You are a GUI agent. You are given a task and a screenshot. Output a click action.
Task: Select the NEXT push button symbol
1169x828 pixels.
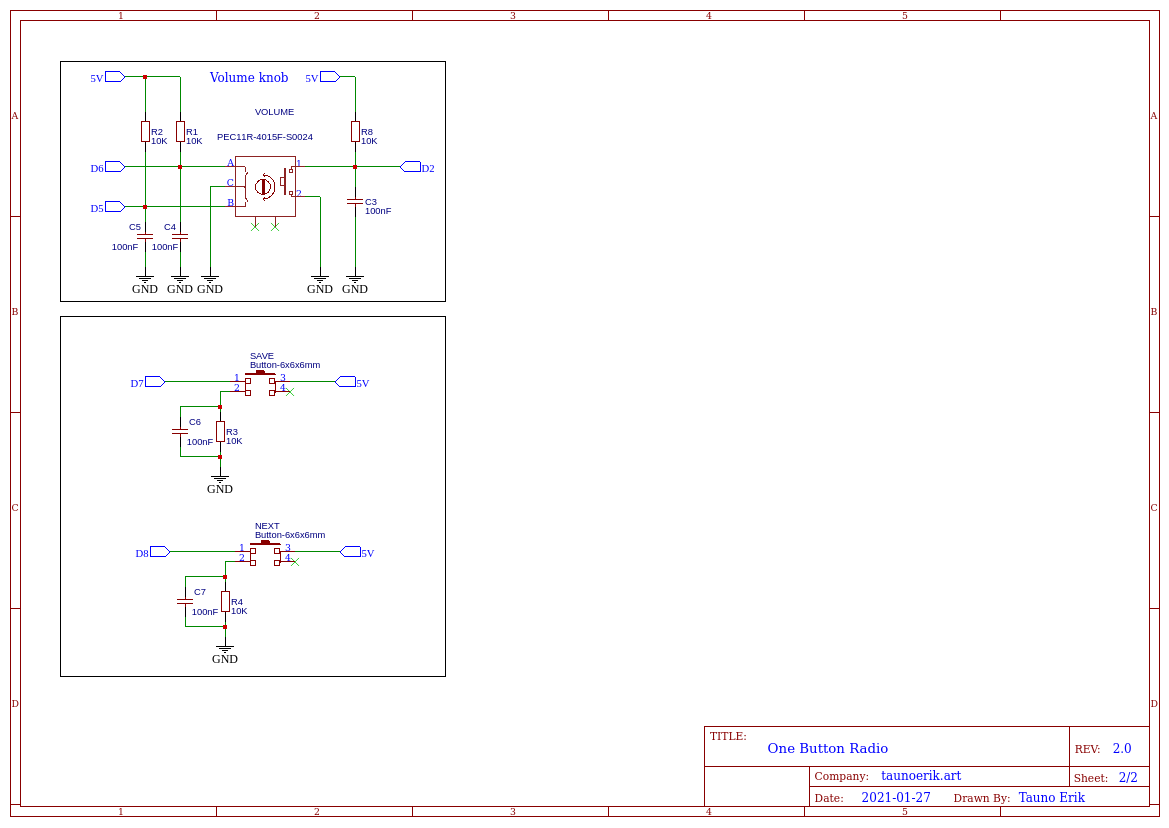[265, 553]
